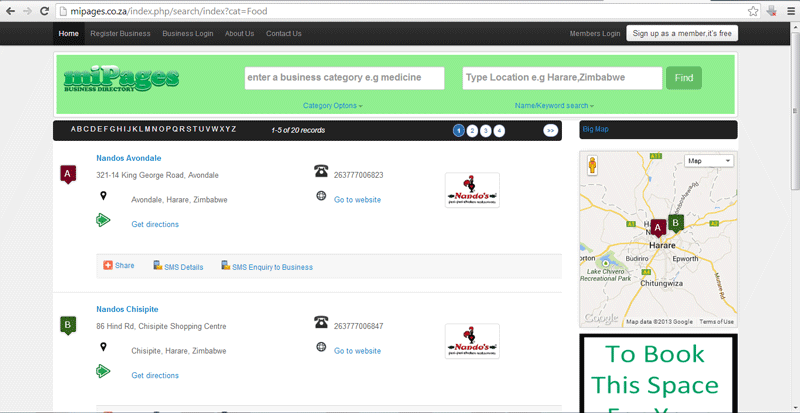Select the Street View pegman on map

592,165
